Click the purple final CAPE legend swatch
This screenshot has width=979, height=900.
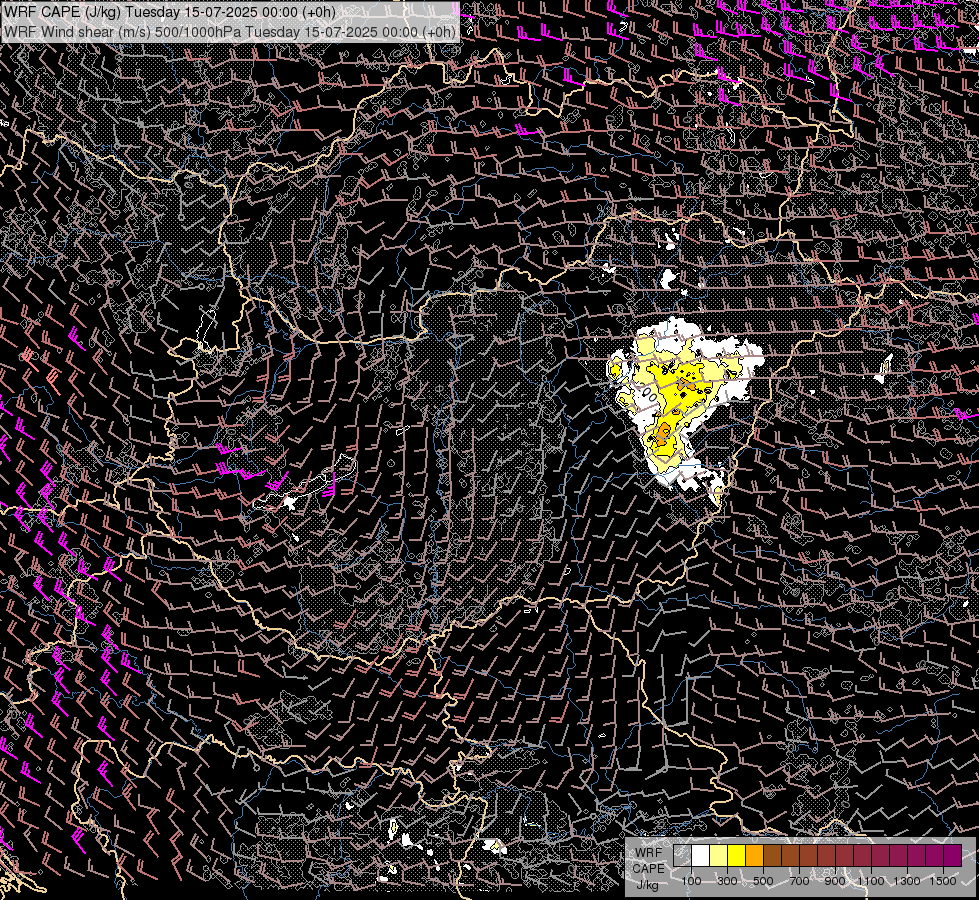952,855
